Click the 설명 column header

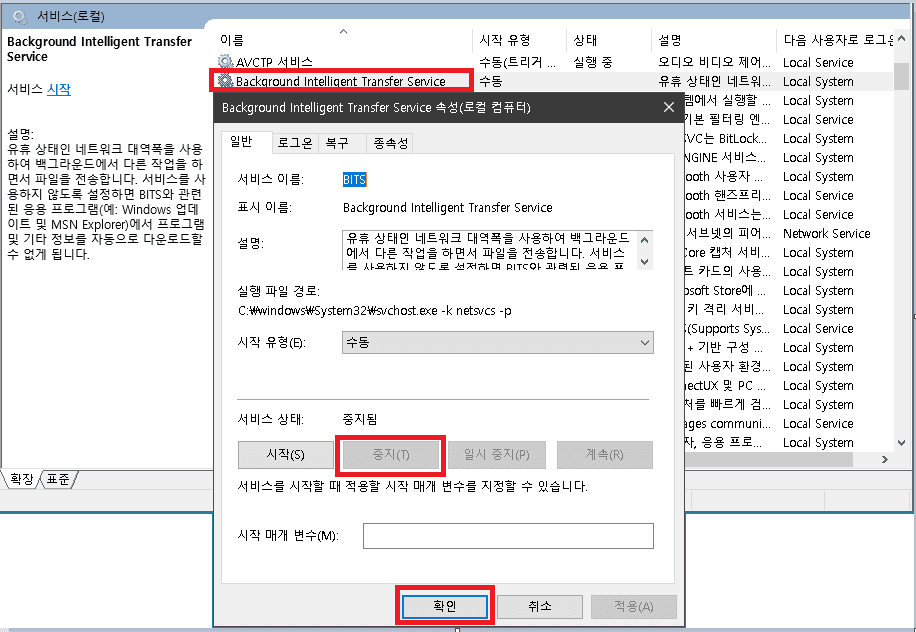[x=713, y=40]
